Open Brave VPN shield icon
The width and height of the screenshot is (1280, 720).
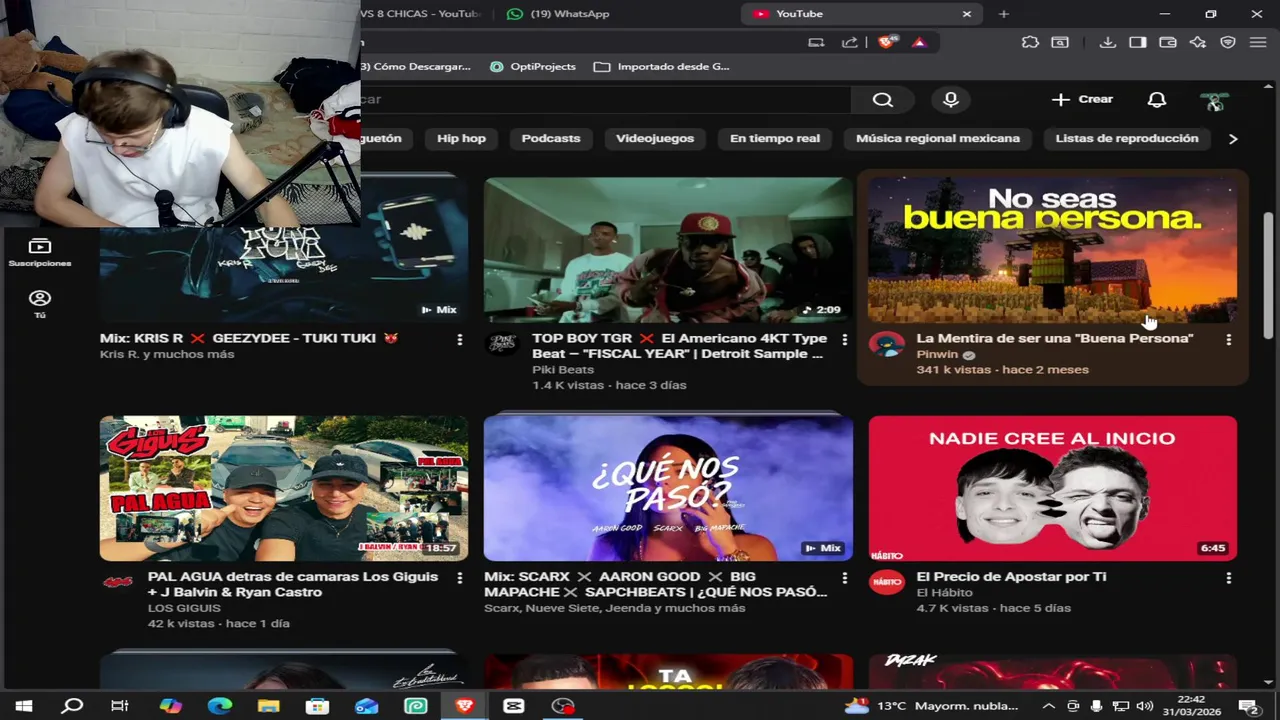click(x=1228, y=42)
